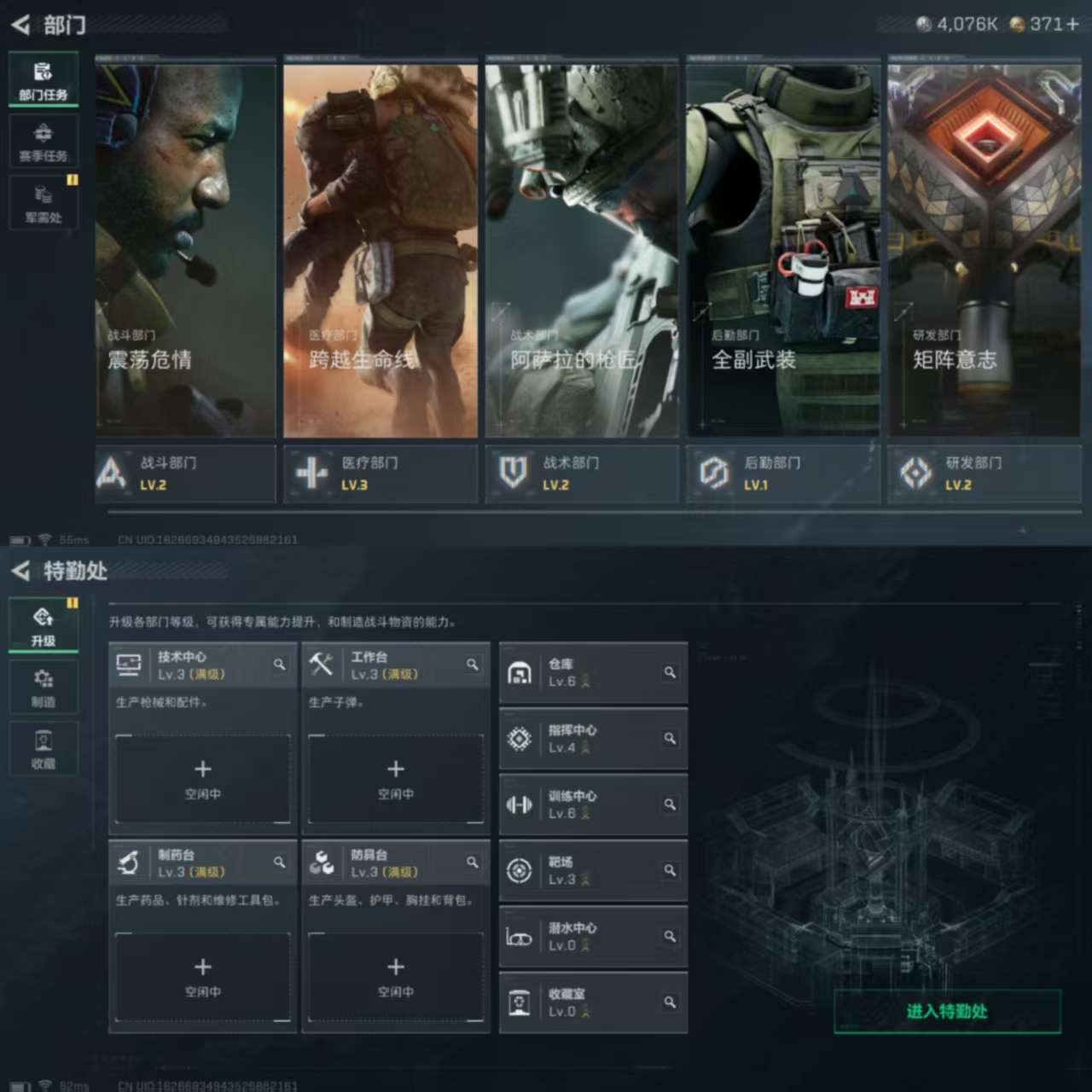1092x1092 pixels.
Task: Open the 全副武装 mission card
Action: pyautogui.click(x=783, y=247)
